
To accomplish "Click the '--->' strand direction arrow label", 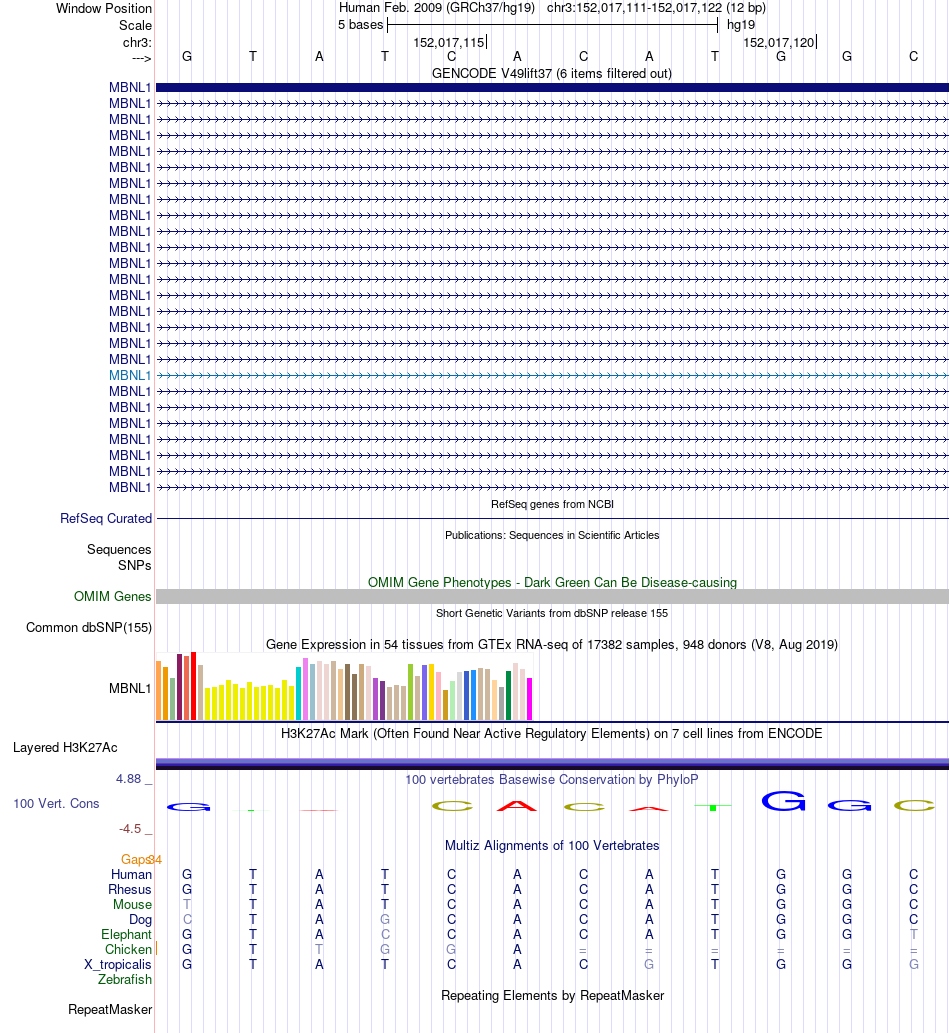I will pyautogui.click(x=142, y=59).
